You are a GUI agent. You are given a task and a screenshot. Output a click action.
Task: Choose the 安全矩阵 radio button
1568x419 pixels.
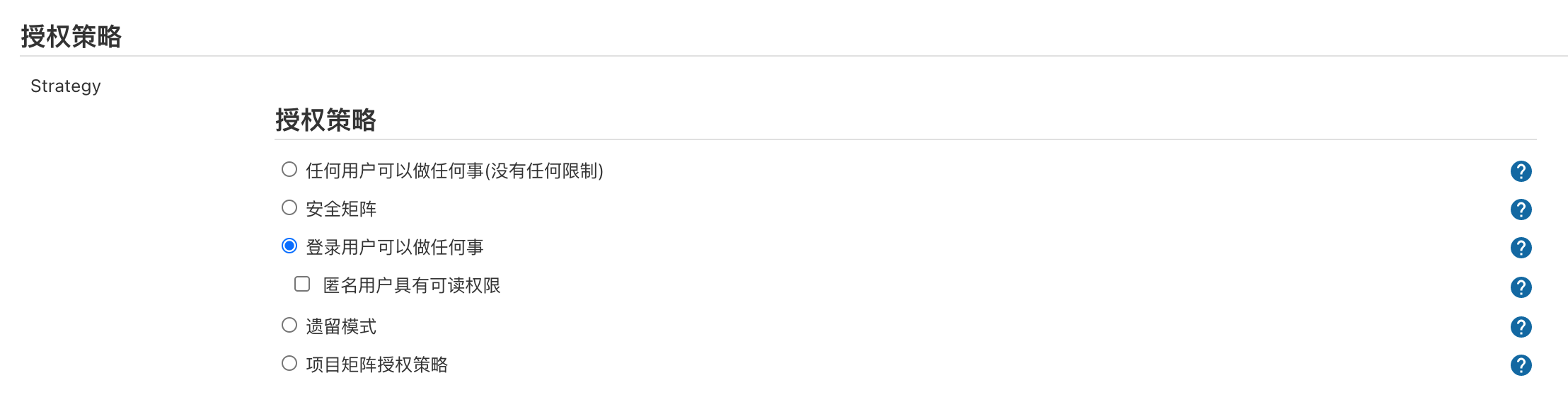[x=289, y=207]
